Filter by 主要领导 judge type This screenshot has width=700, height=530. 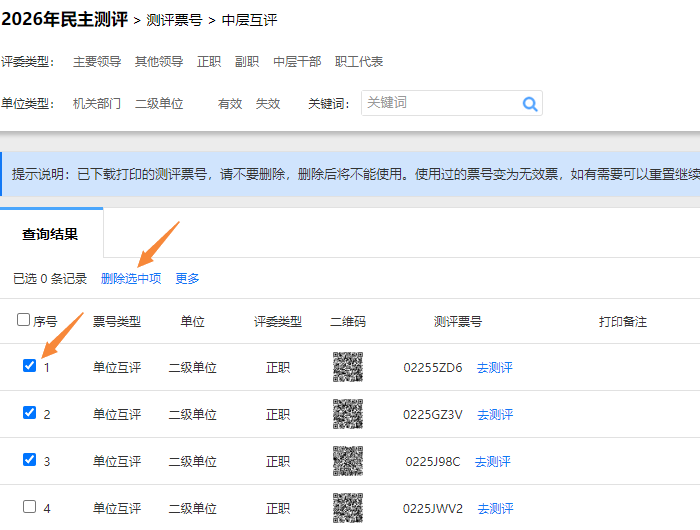click(97, 62)
